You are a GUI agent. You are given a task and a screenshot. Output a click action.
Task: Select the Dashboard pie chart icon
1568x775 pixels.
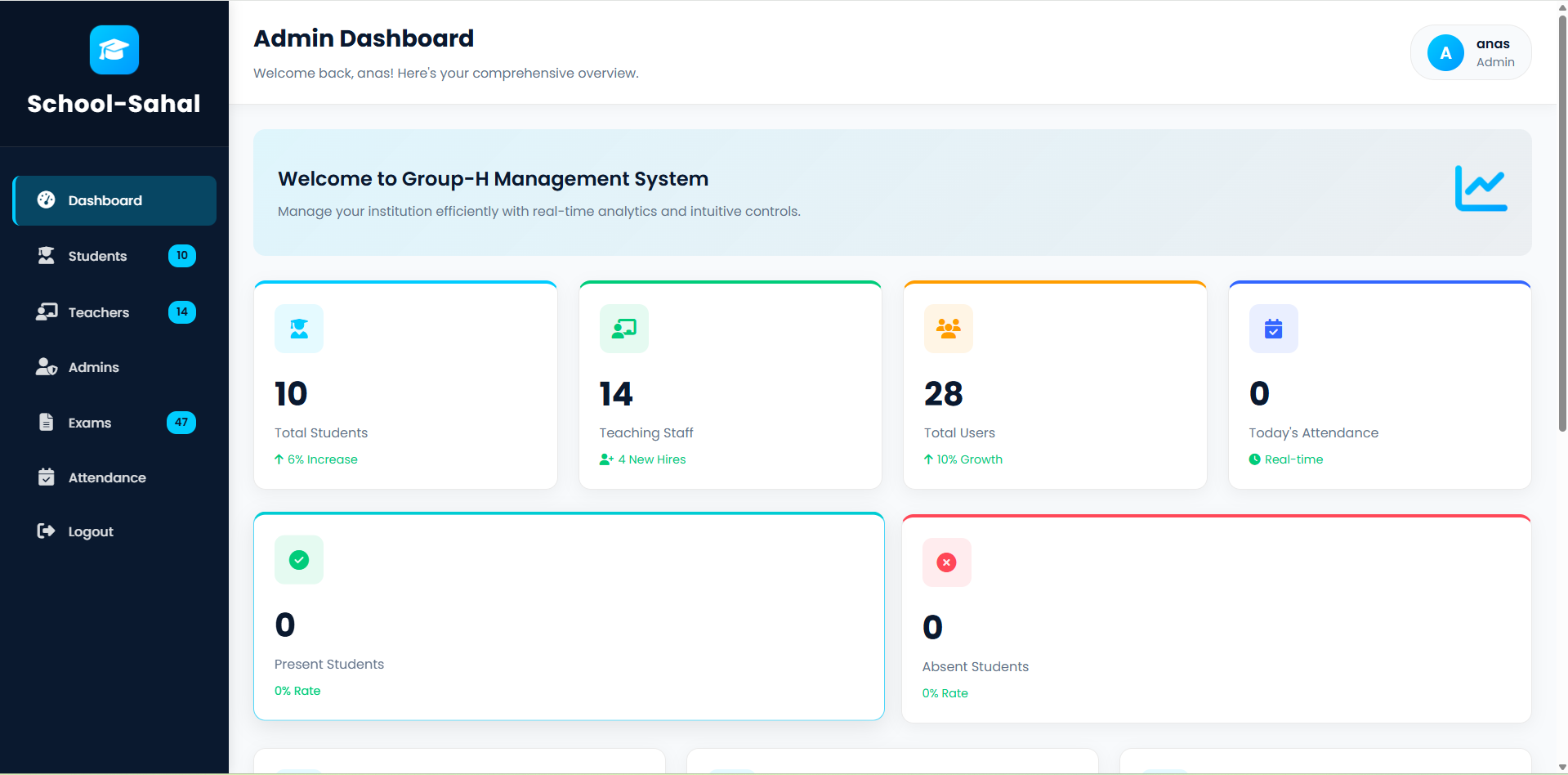pyautogui.click(x=46, y=199)
